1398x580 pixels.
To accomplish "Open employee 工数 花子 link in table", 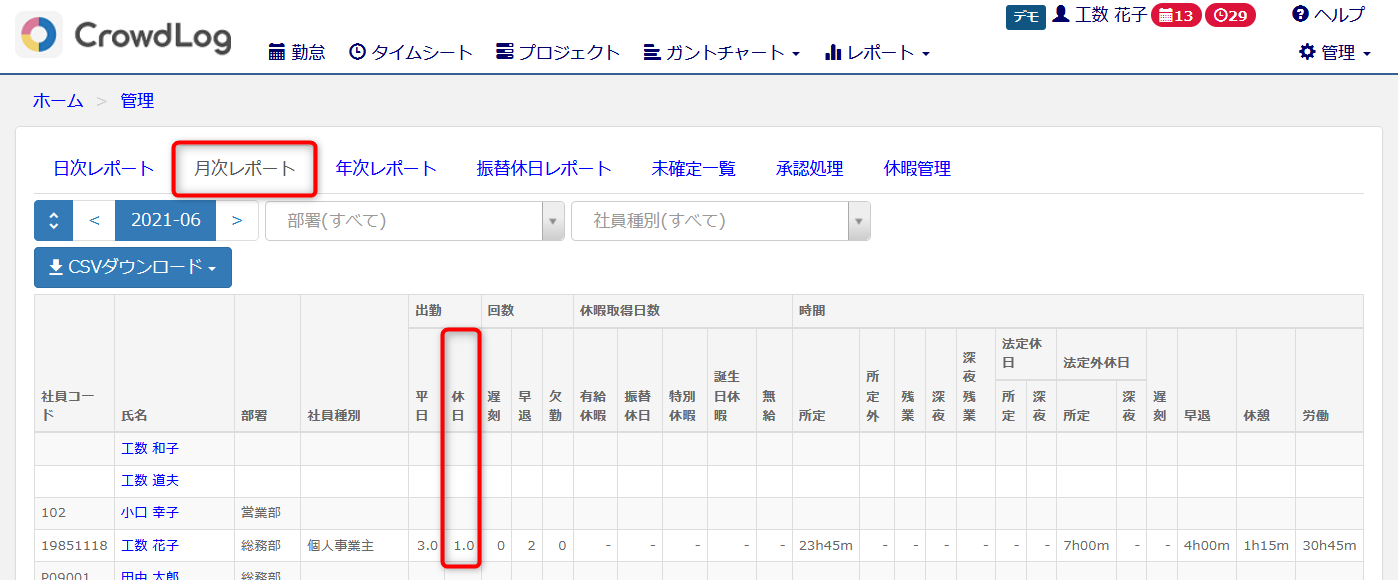I will 150,545.
